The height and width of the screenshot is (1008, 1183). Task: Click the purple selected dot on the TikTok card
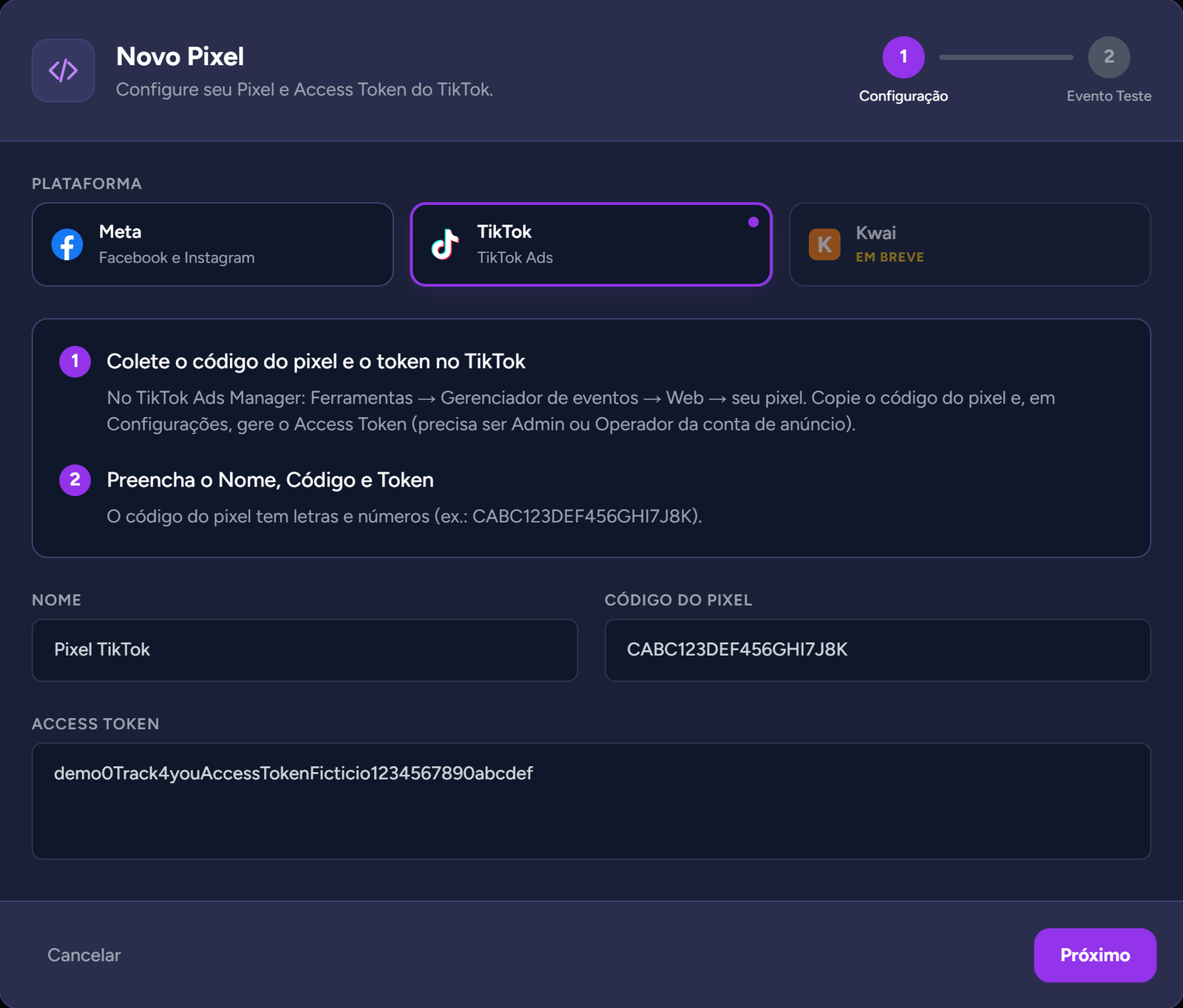pos(753,222)
